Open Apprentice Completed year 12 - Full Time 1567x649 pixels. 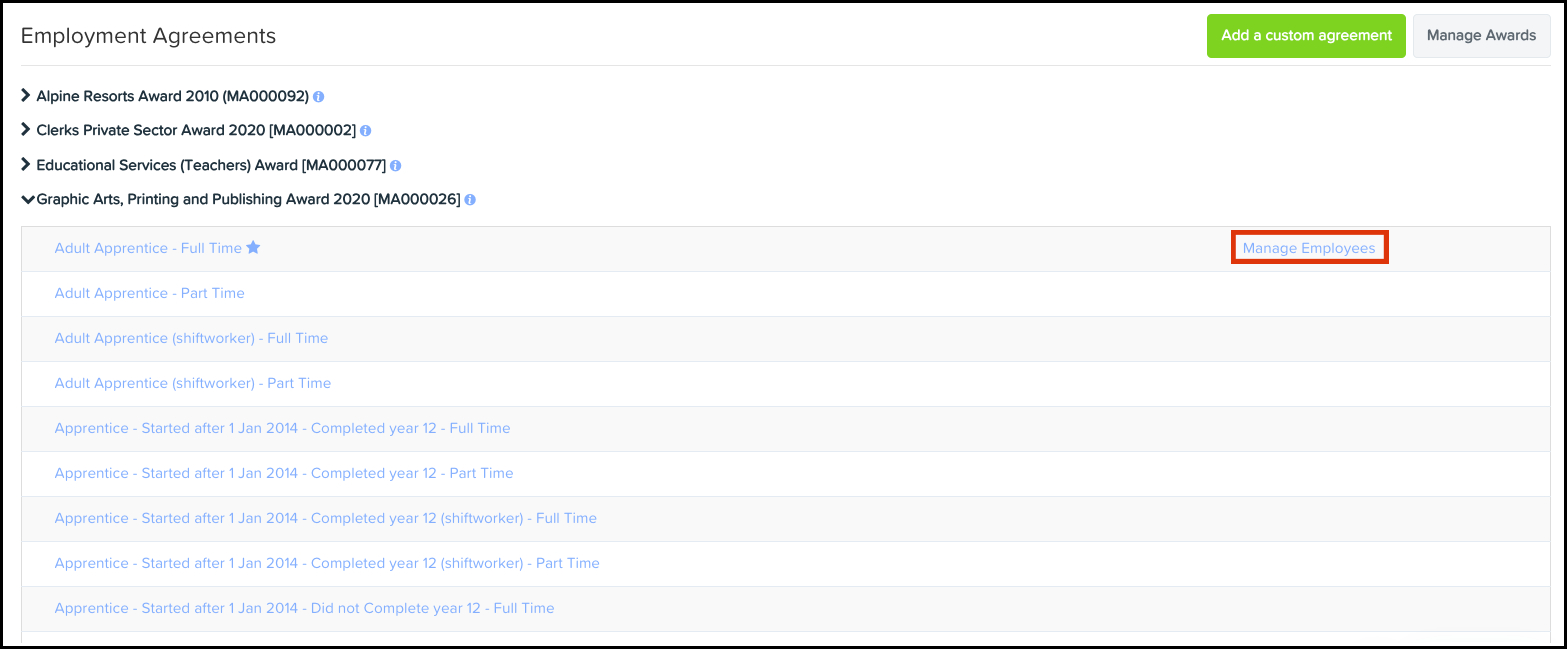[x=282, y=428]
